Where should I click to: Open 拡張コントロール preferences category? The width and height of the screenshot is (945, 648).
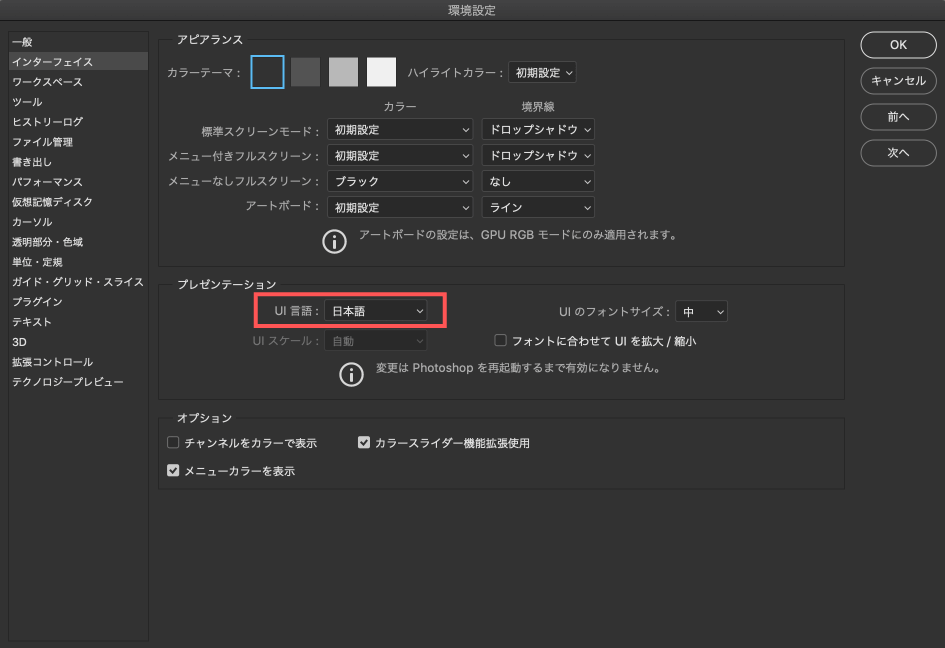tap(78, 362)
